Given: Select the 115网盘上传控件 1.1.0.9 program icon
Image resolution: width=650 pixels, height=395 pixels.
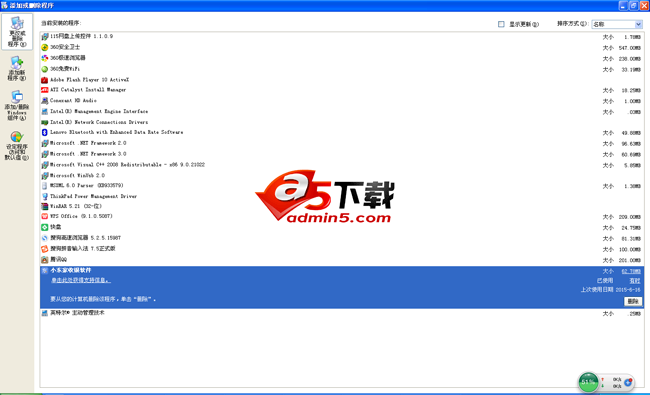Looking at the screenshot, I should point(45,36).
